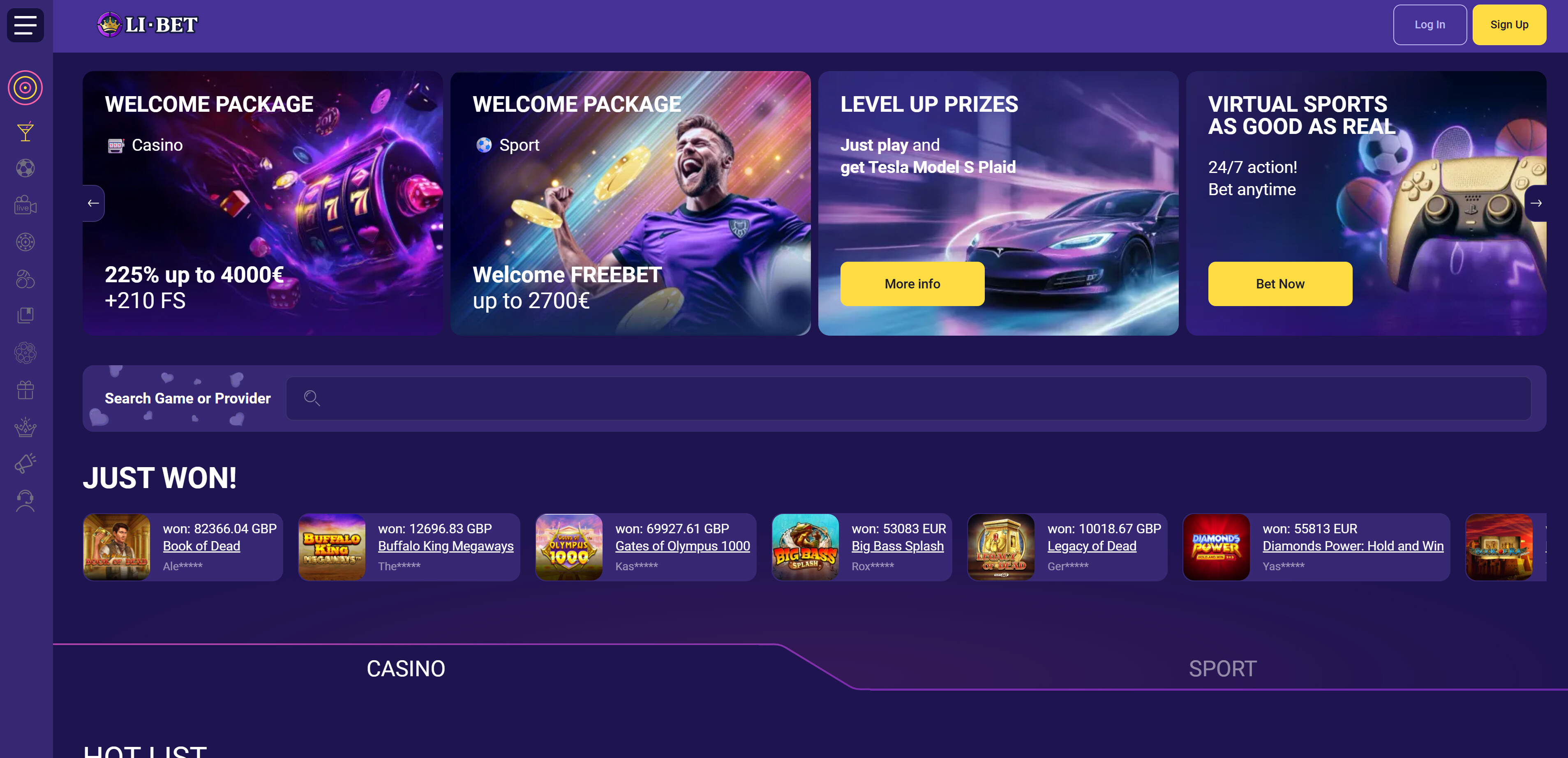This screenshot has width=1568, height=758.
Task: Open the live camera sidebar icon
Action: [25, 205]
